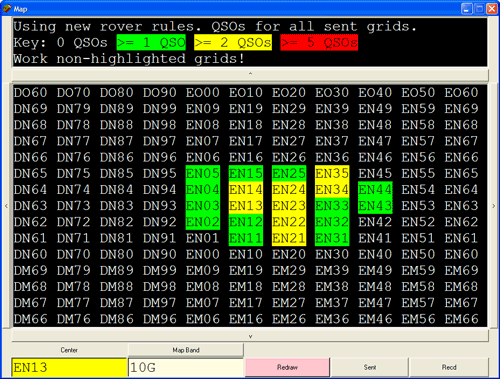The width and height of the screenshot is (500, 379).
Task: Select green grid EN43
Action: point(375,206)
